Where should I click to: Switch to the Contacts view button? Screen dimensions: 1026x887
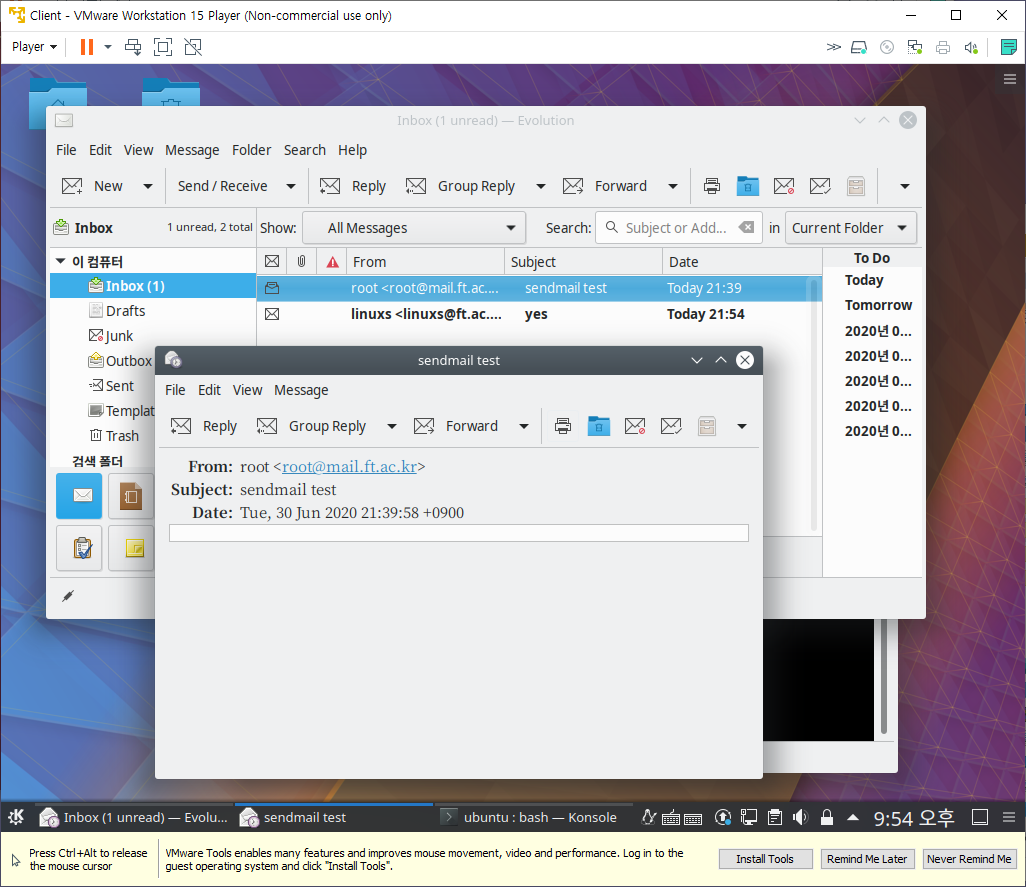tap(131, 496)
